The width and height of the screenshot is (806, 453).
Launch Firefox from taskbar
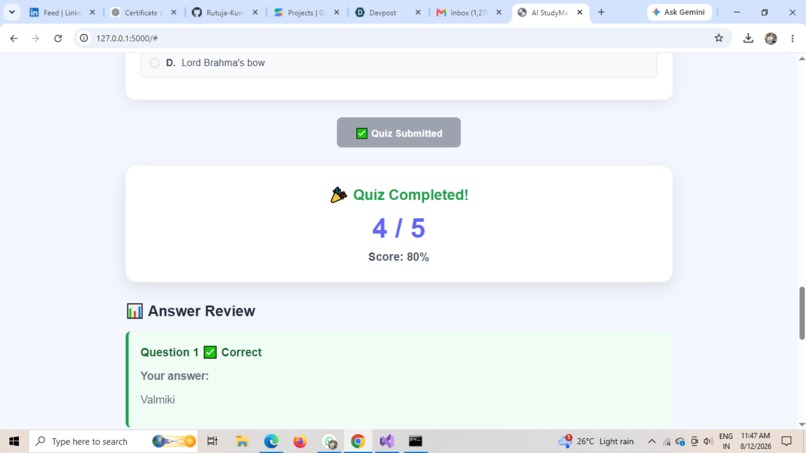(300, 441)
